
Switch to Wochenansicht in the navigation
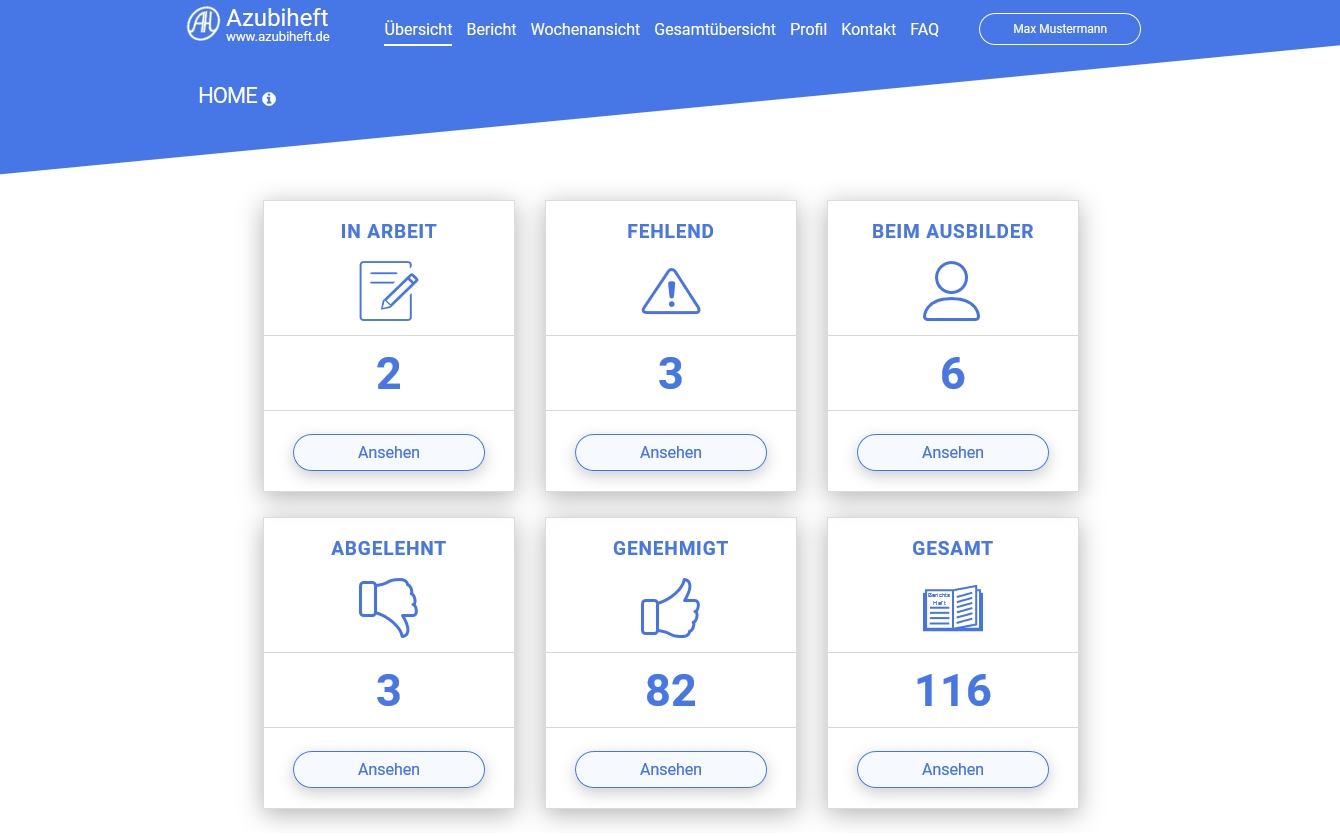[x=585, y=29]
